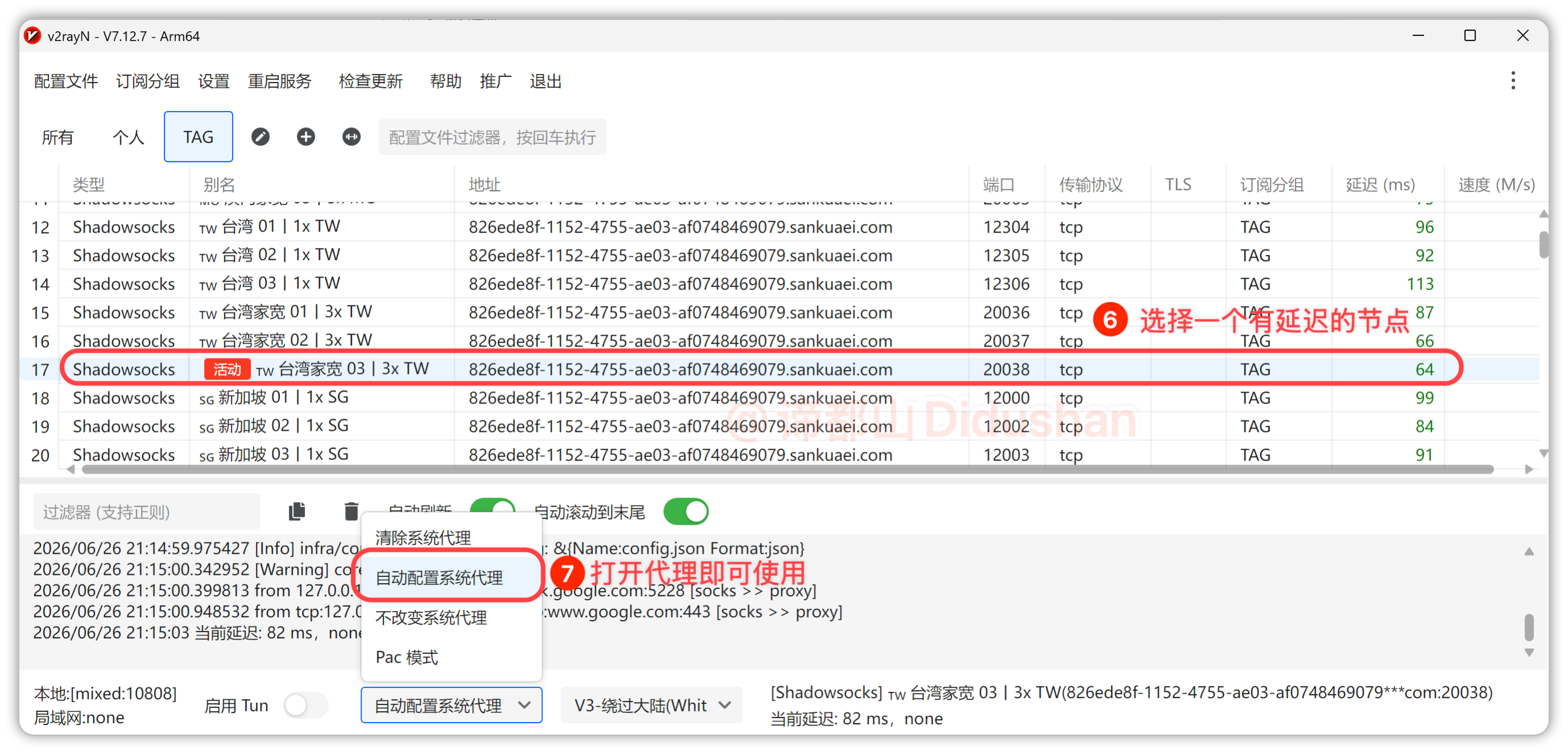The image size is (1568, 754).
Task: Open the 订阅分组 menu
Action: point(147,81)
